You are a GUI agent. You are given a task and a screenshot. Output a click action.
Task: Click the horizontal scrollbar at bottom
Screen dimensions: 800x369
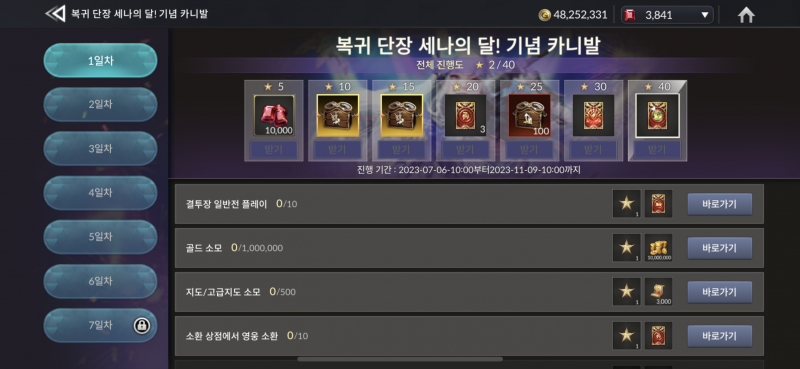pyautogui.click(x=400, y=359)
